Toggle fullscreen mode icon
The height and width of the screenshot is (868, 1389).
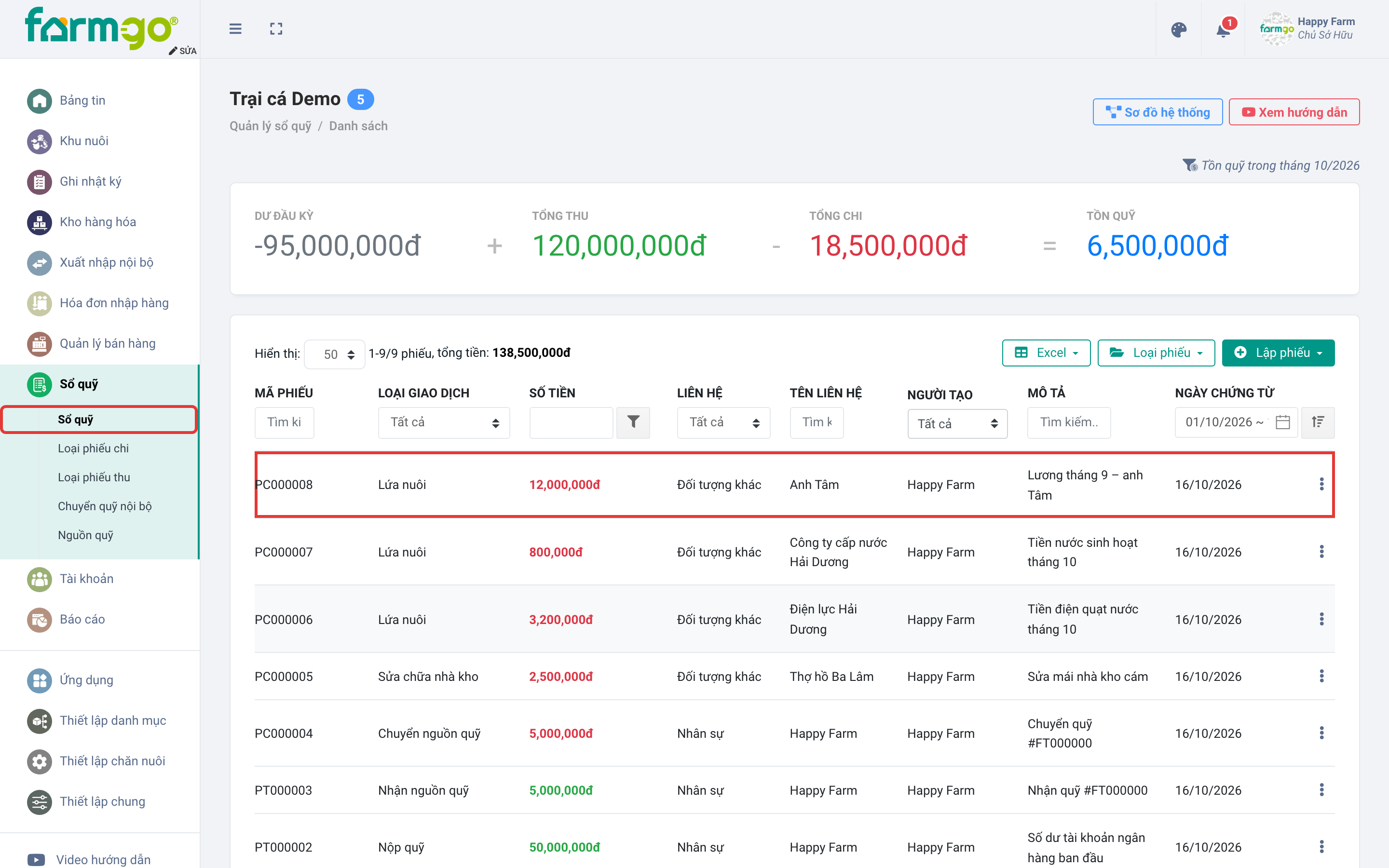(x=276, y=29)
